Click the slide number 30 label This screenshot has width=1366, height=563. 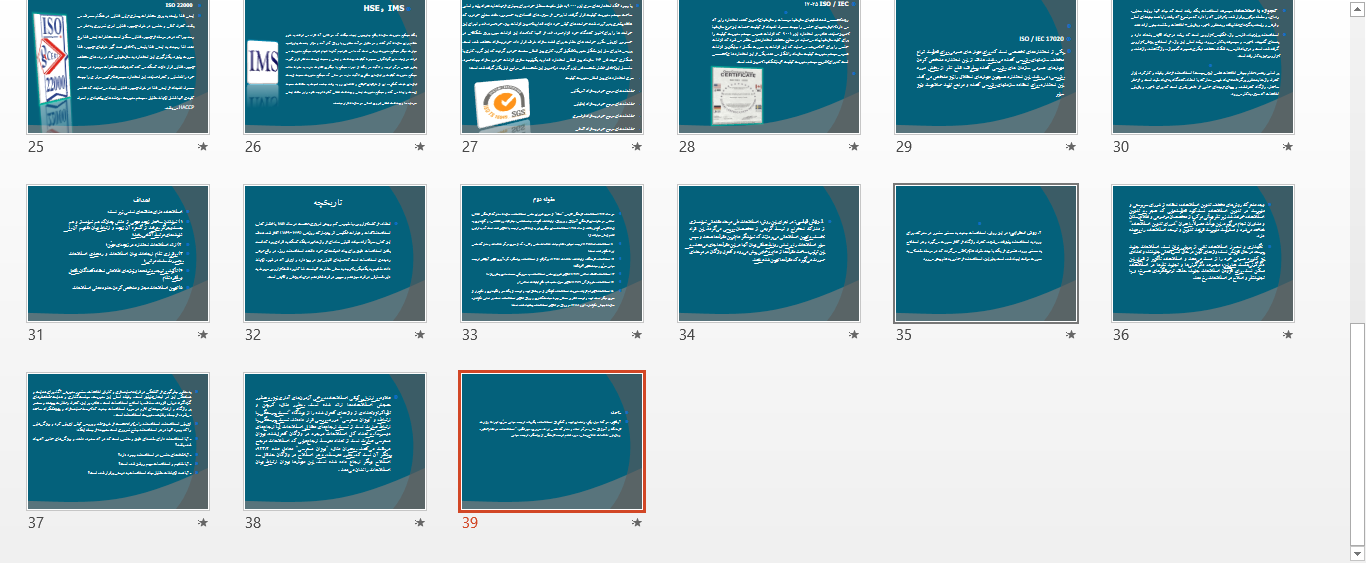tap(1121, 147)
